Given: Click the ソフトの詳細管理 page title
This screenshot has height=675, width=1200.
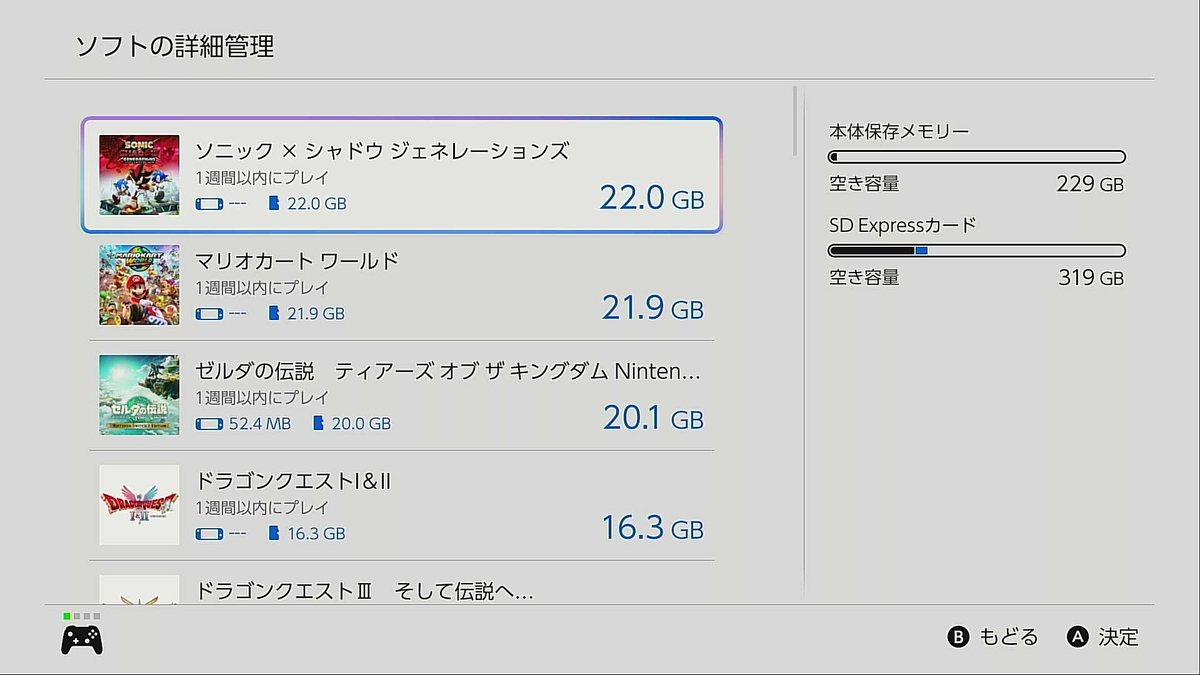Looking at the screenshot, I should coord(175,46).
